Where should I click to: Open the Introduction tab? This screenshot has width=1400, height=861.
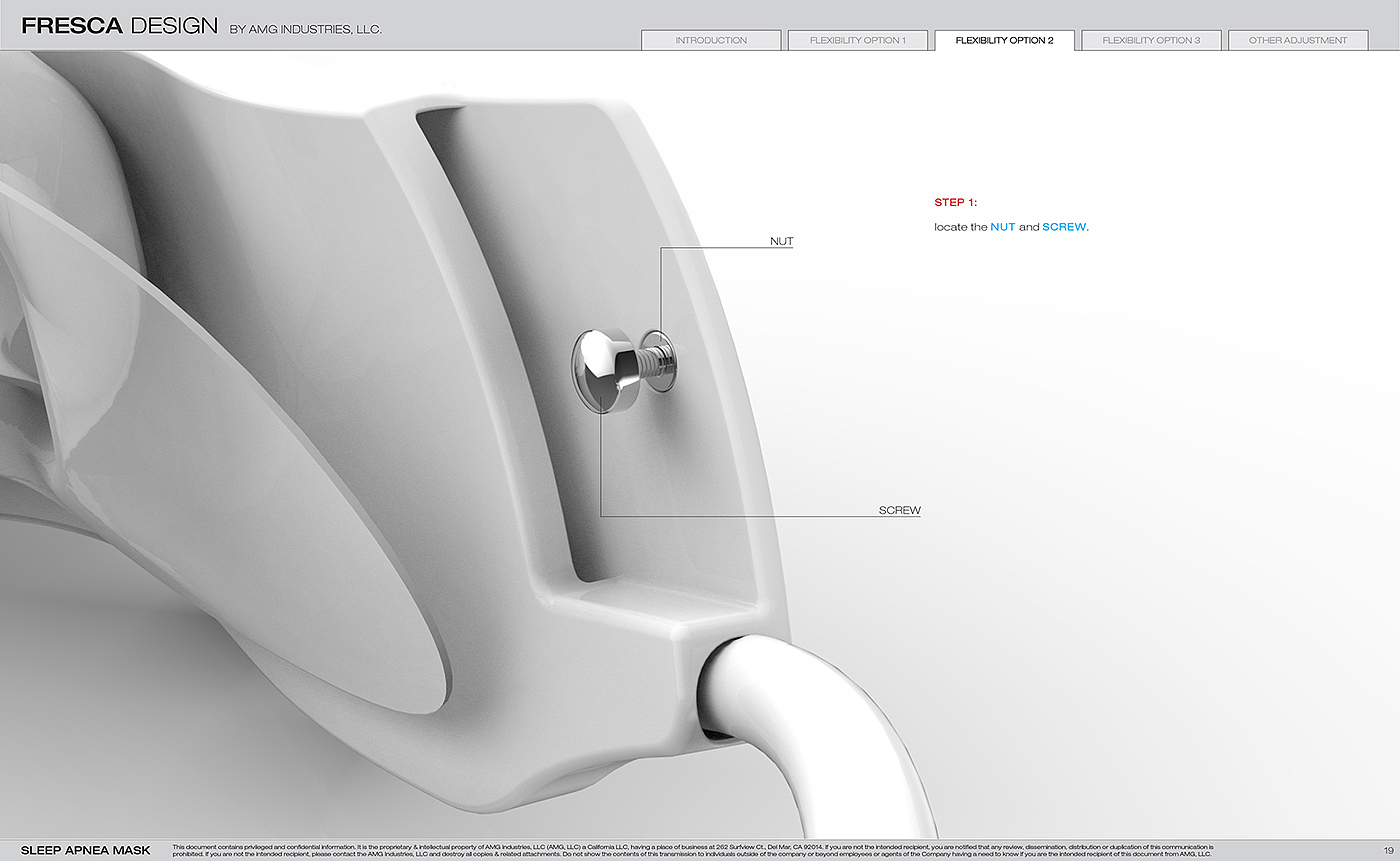click(711, 41)
